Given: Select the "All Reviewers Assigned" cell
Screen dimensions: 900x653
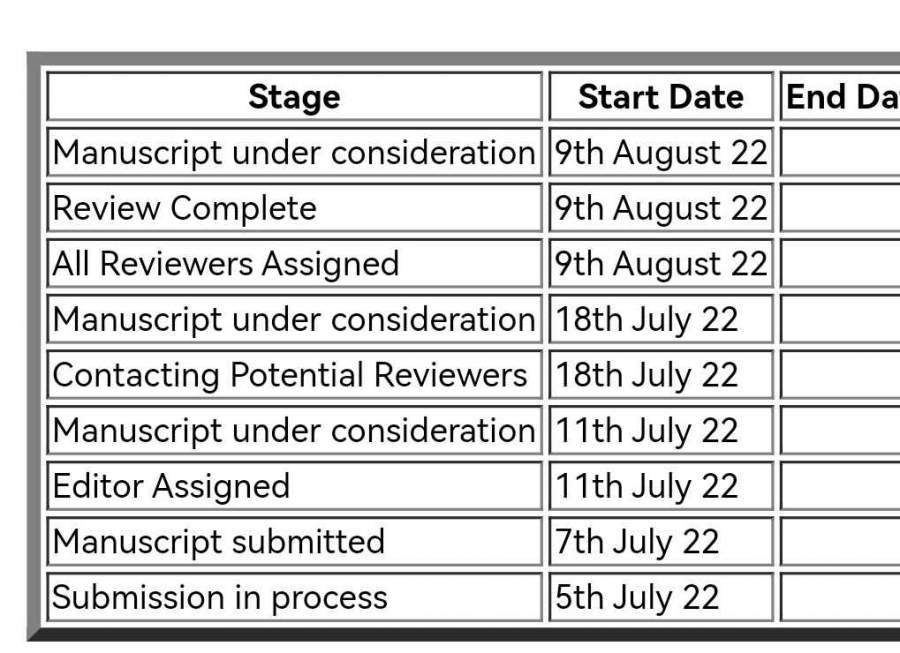Looking at the screenshot, I should 294,264.
